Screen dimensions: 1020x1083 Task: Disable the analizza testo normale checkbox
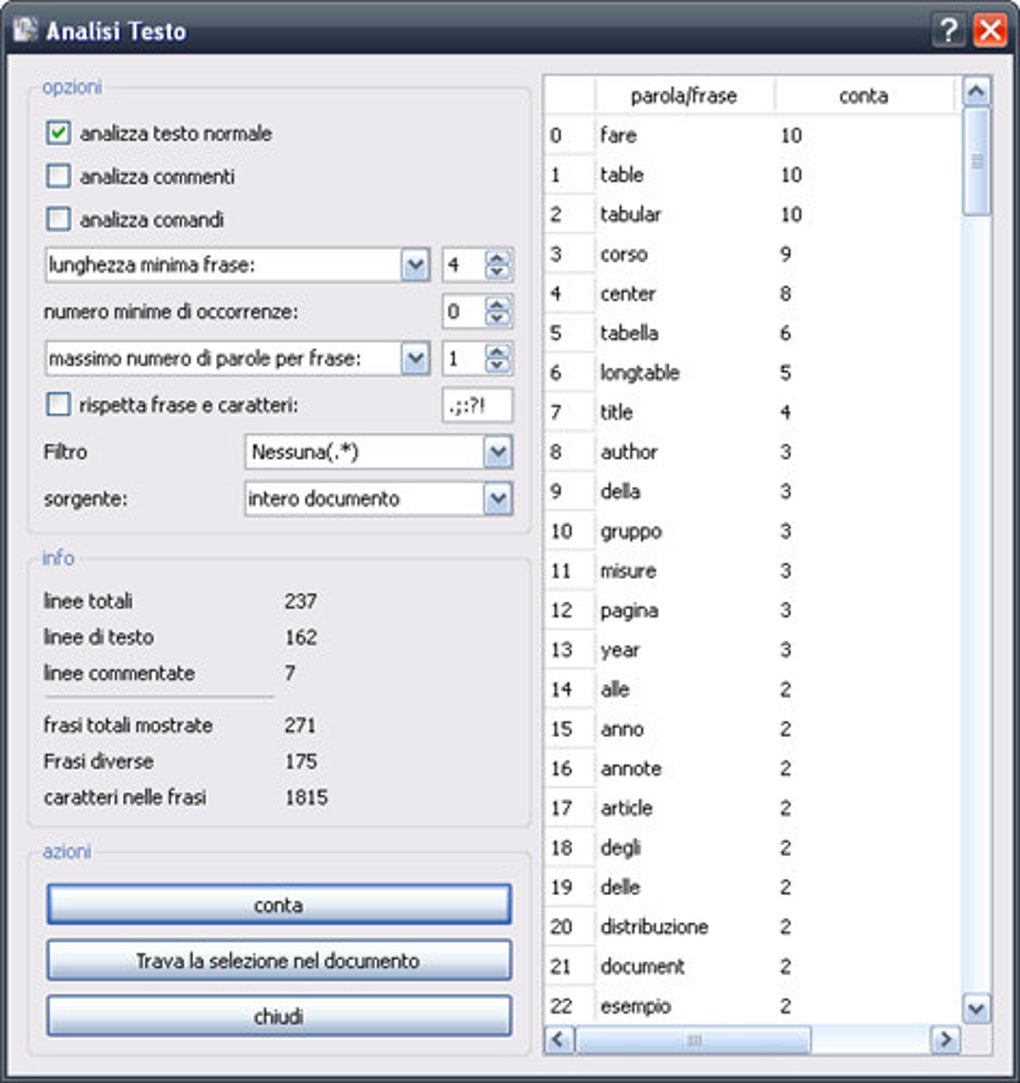click(56, 132)
